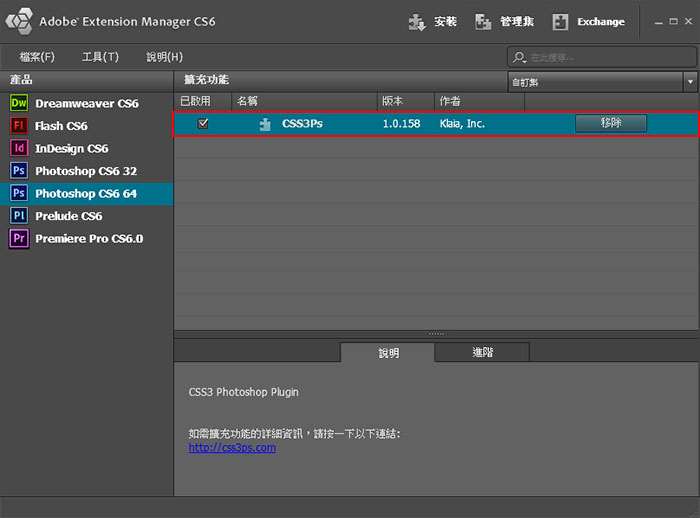
Task: Click the Flash CS6 Fl icon
Action: pyautogui.click(x=19, y=125)
